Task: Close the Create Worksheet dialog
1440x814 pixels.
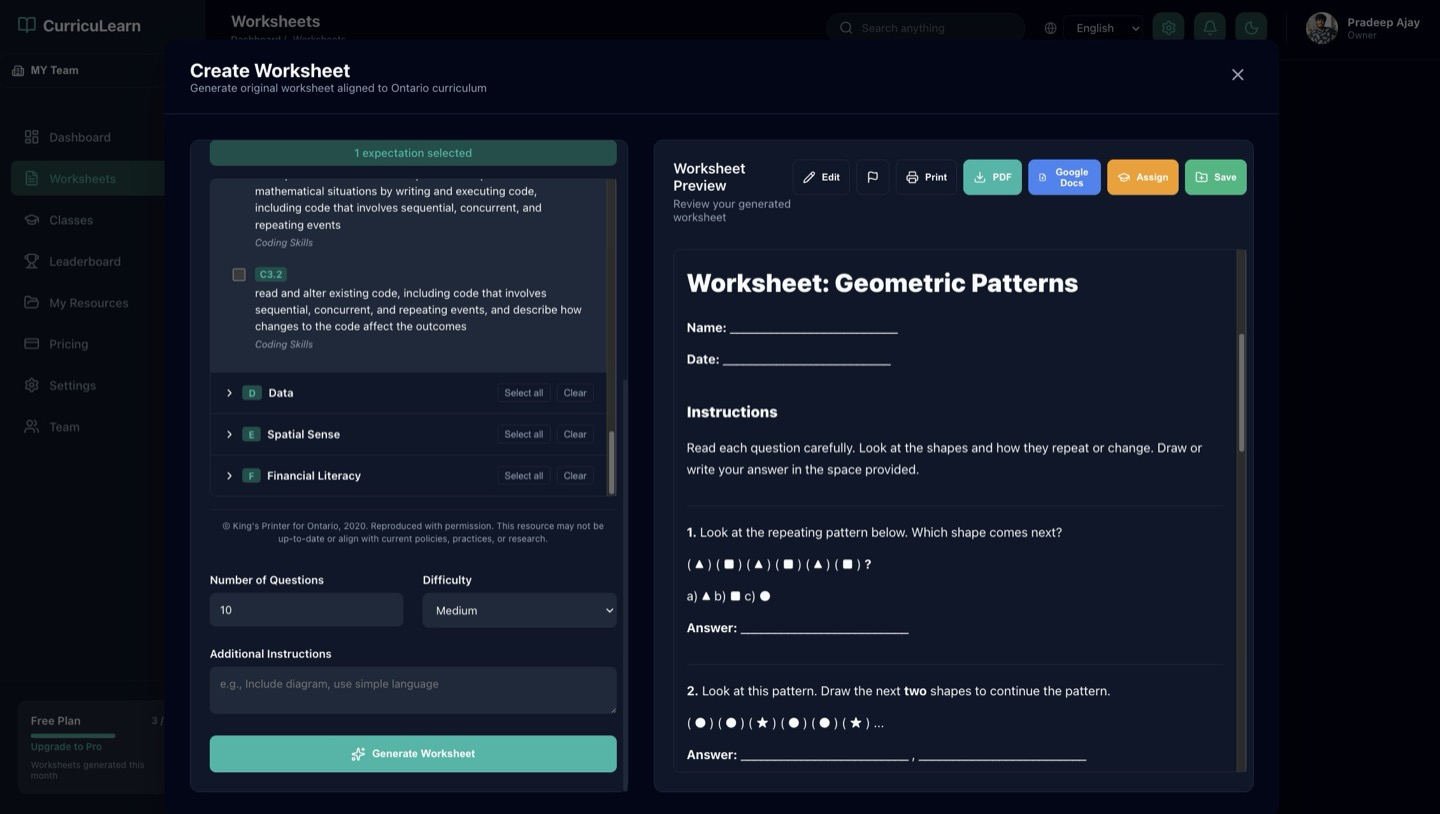Action: (1238, 75)
